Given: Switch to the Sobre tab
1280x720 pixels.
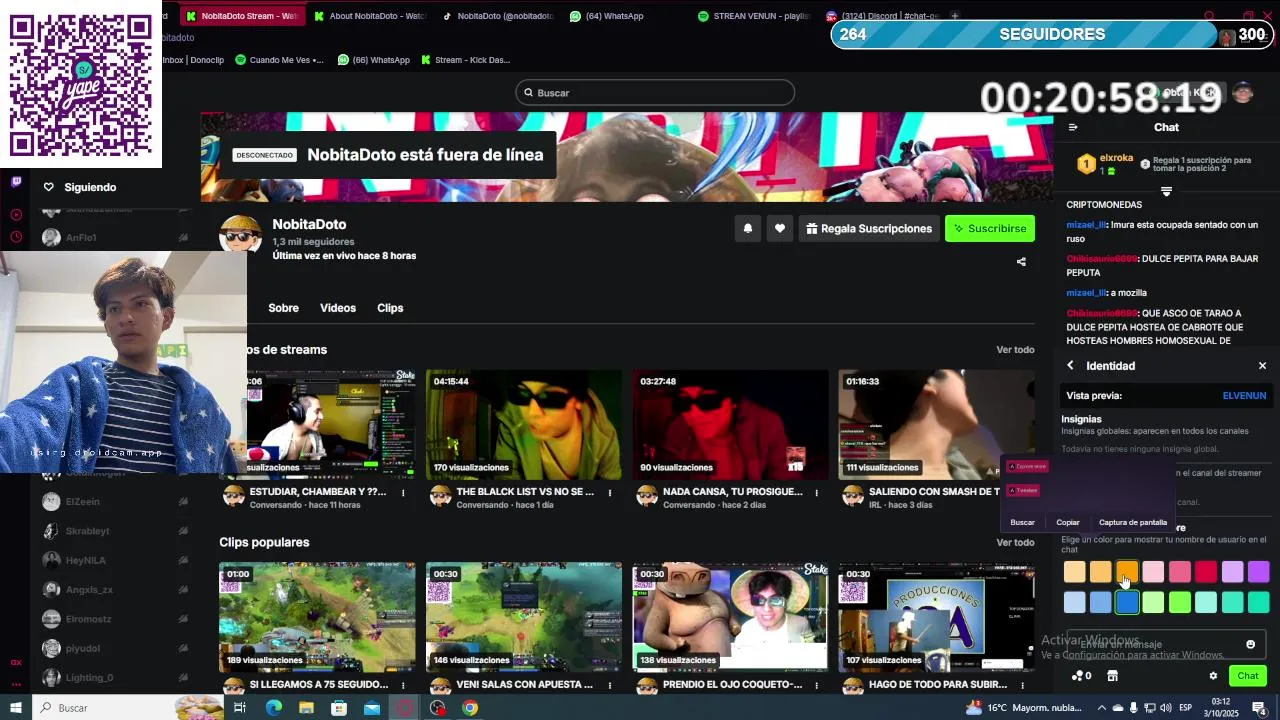Looking at the screenshot, I should pos(283,308).
